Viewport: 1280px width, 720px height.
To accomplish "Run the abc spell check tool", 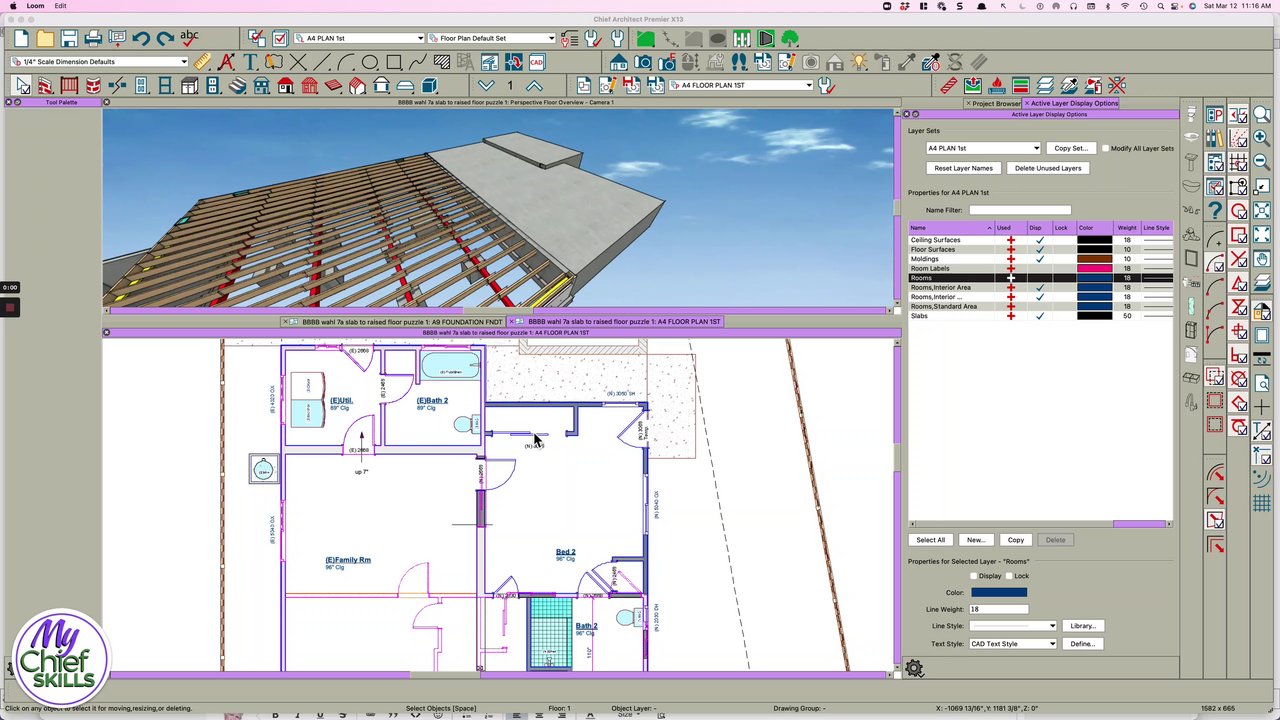I will point(189,37).
